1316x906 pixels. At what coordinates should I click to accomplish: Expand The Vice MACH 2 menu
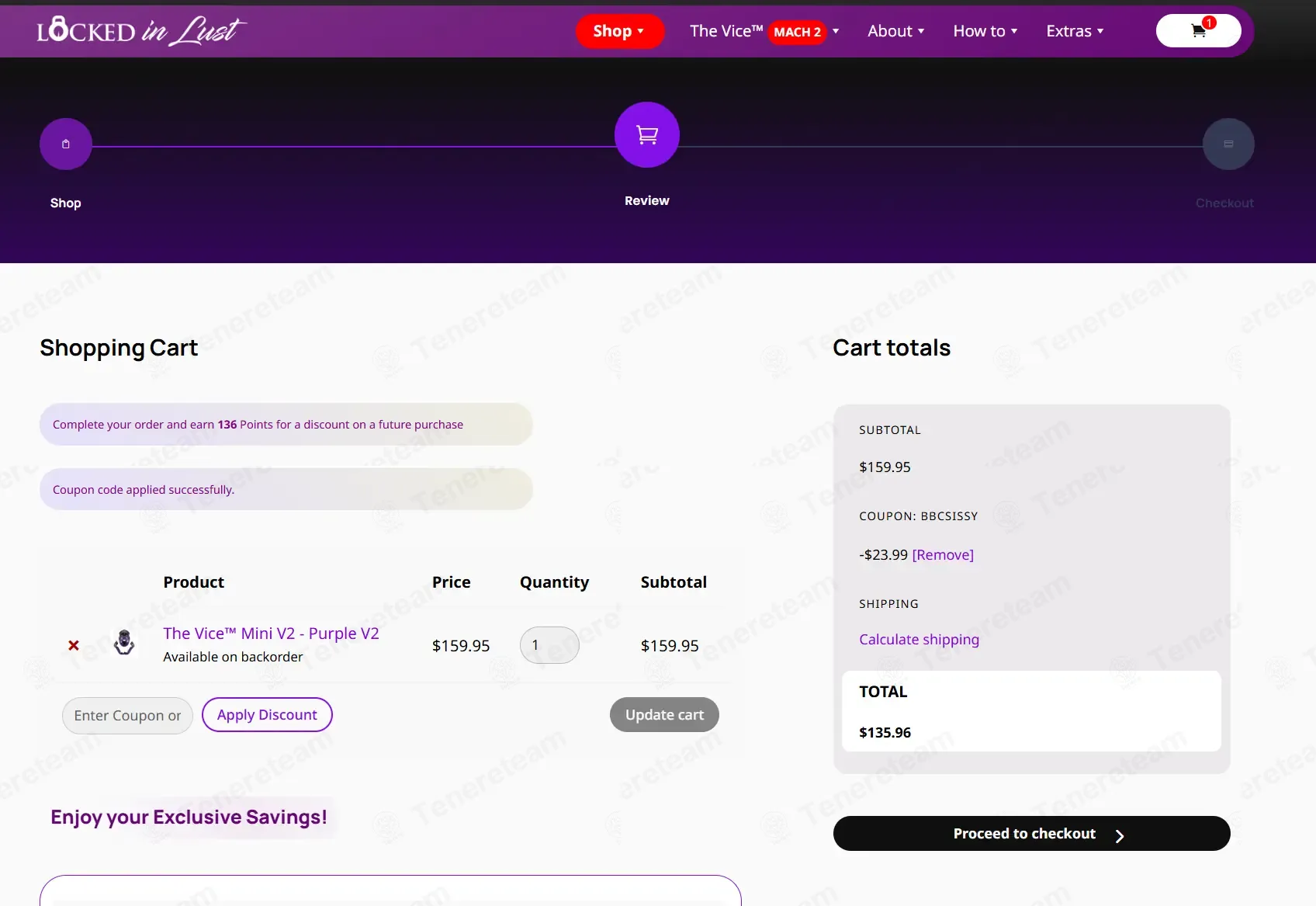[764, 31]
